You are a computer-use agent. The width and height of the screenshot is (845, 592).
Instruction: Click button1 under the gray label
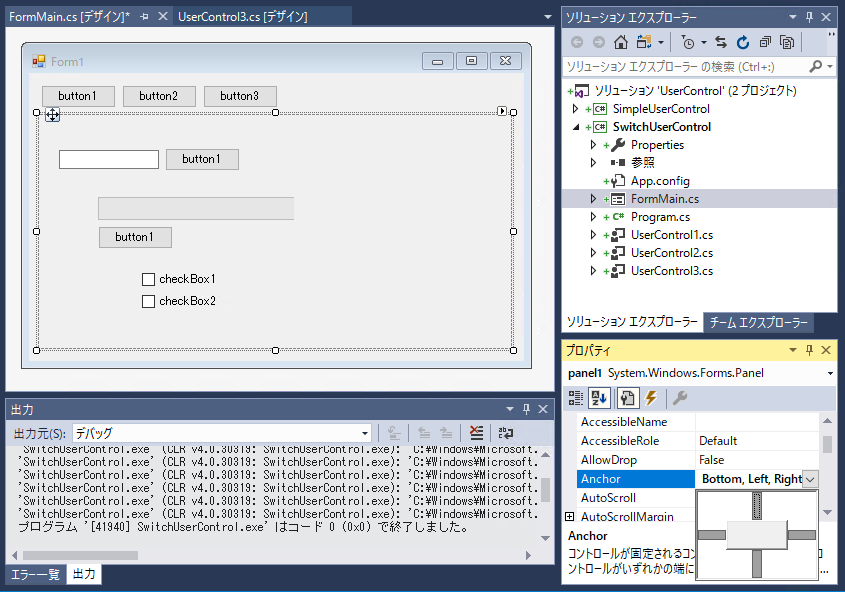[x=135, y=238]
